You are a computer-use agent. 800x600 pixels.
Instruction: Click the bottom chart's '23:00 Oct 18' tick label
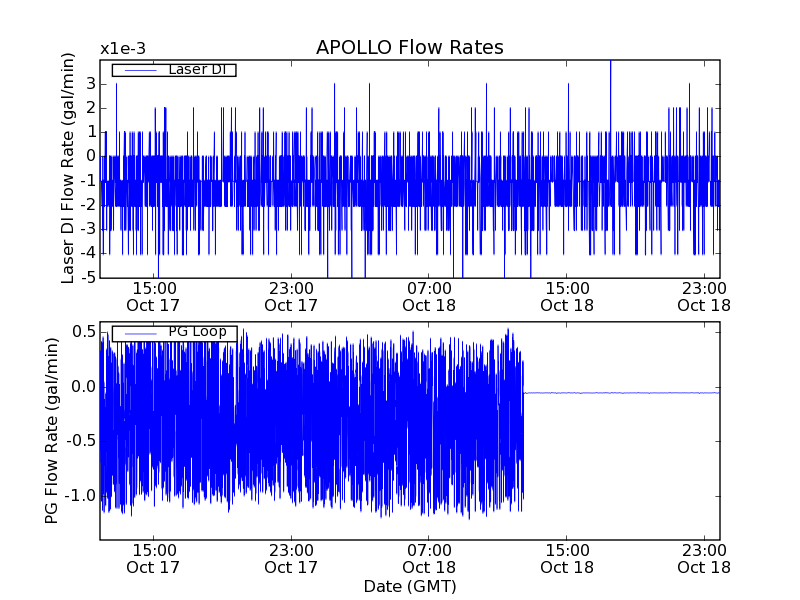(704, 559)
